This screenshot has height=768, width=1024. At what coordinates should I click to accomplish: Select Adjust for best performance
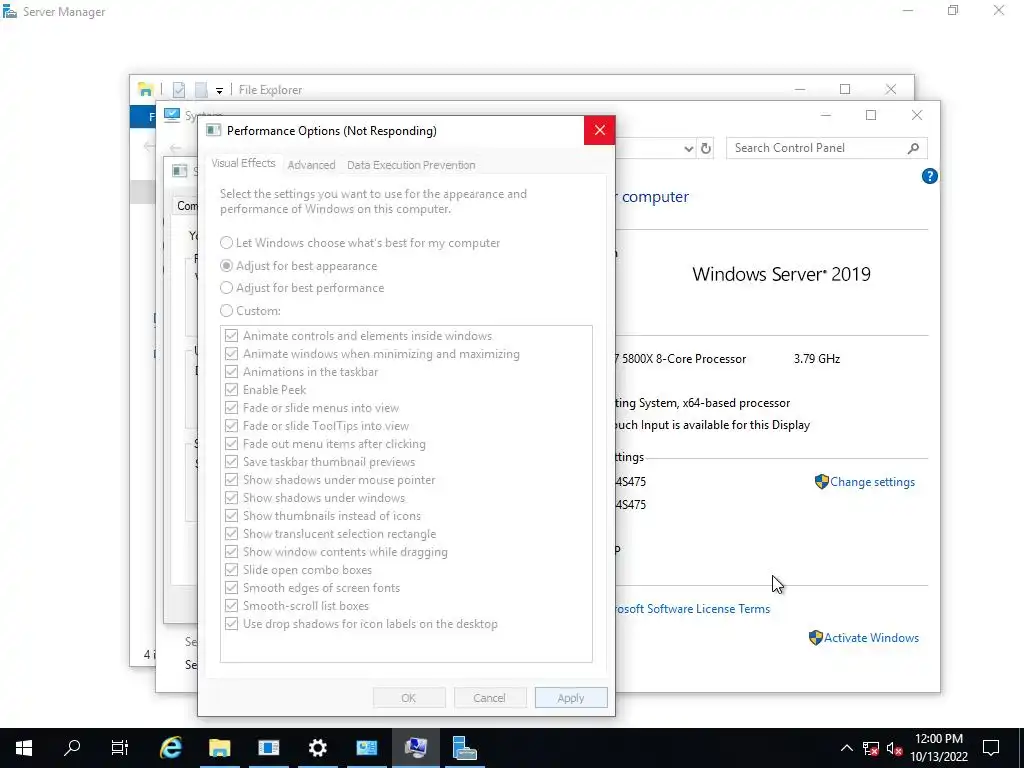point(302,288)
